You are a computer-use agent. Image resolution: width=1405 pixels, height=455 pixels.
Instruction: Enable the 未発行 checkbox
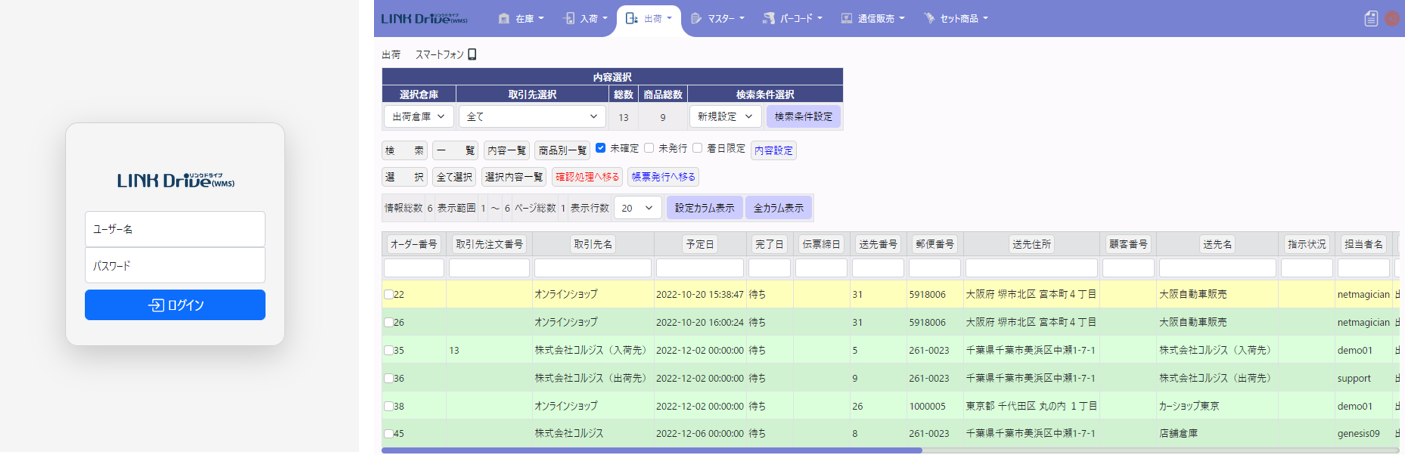coord(649,148)
